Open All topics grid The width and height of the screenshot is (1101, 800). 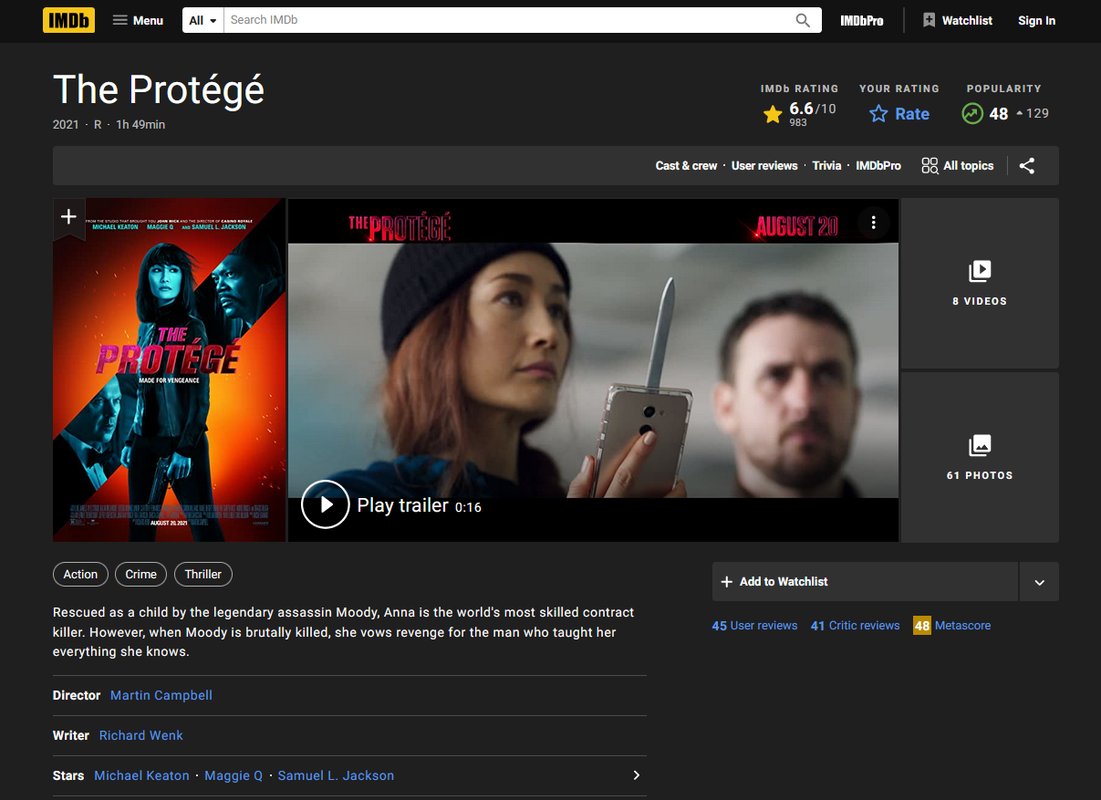coord(957,166)
